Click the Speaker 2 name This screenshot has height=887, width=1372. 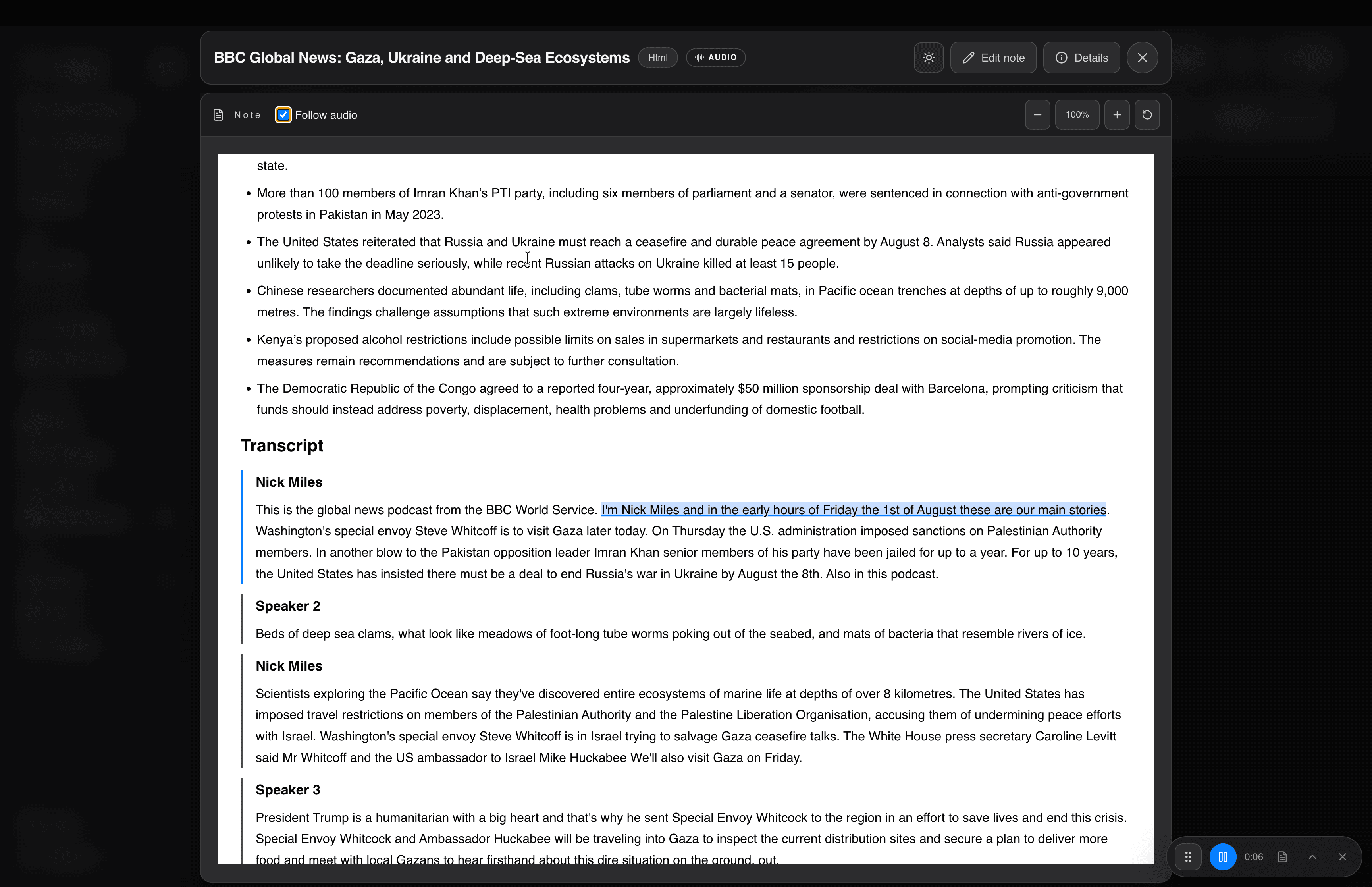pos(288,606)
